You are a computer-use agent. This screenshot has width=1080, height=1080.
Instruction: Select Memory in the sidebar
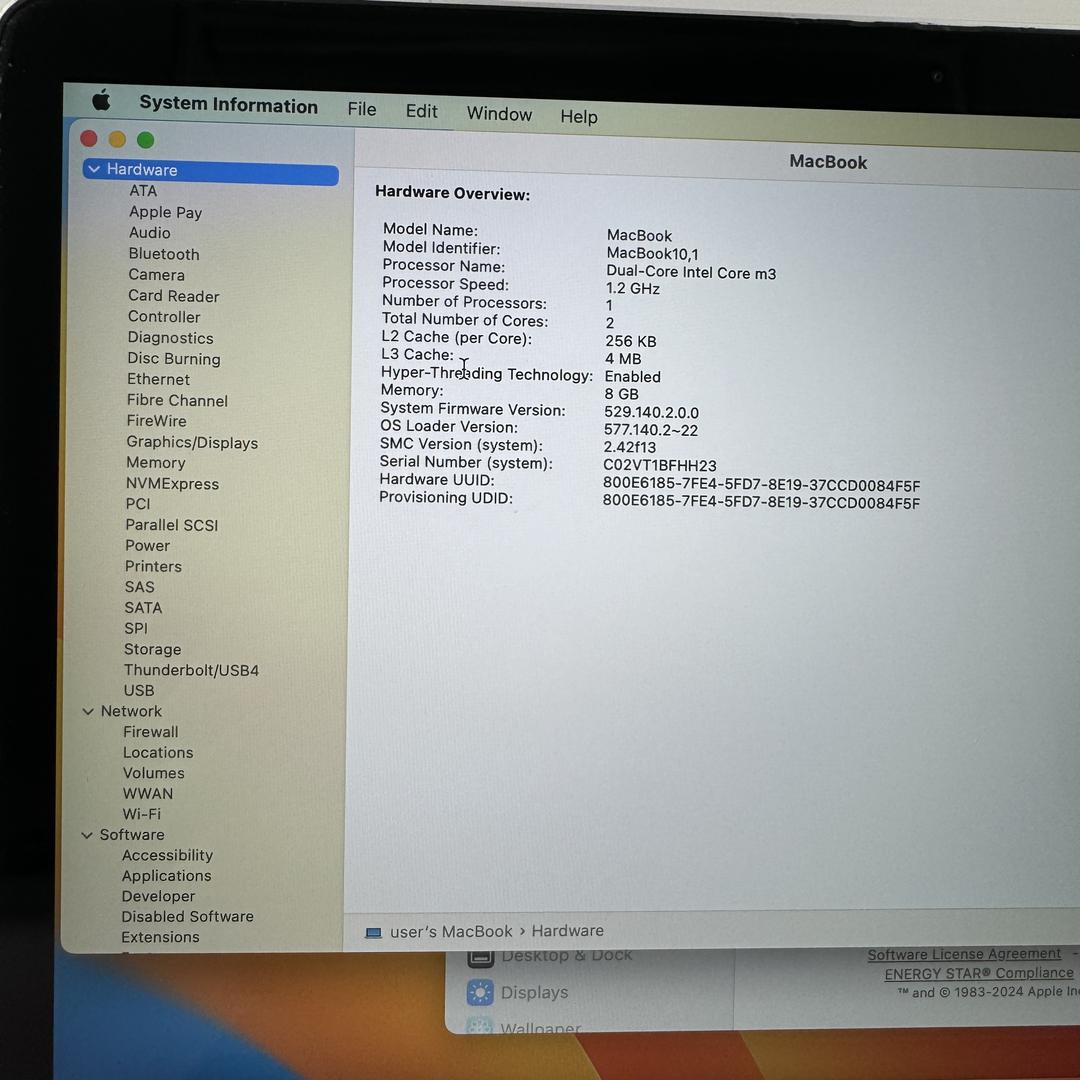pyautogui.click(x=156, y=463)
